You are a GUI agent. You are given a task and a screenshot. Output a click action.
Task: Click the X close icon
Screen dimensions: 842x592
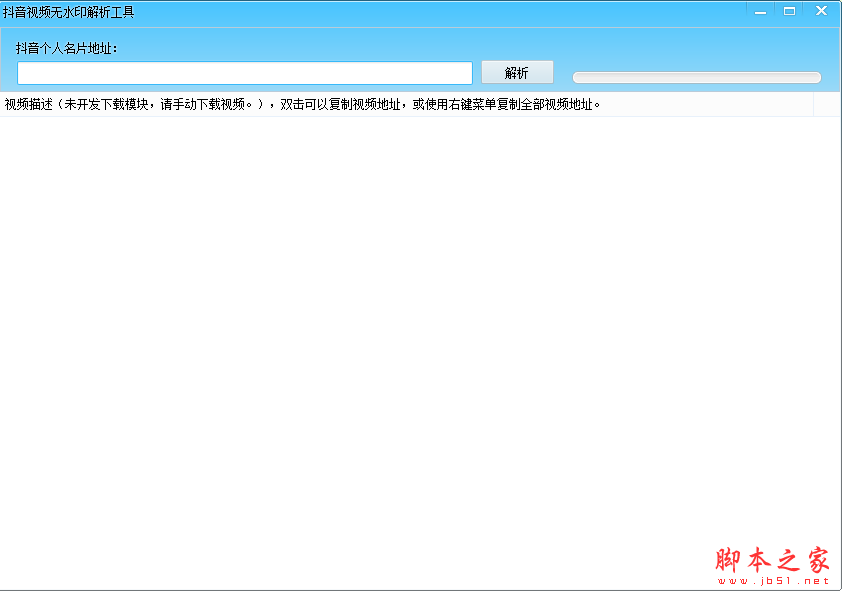point(820,10)
